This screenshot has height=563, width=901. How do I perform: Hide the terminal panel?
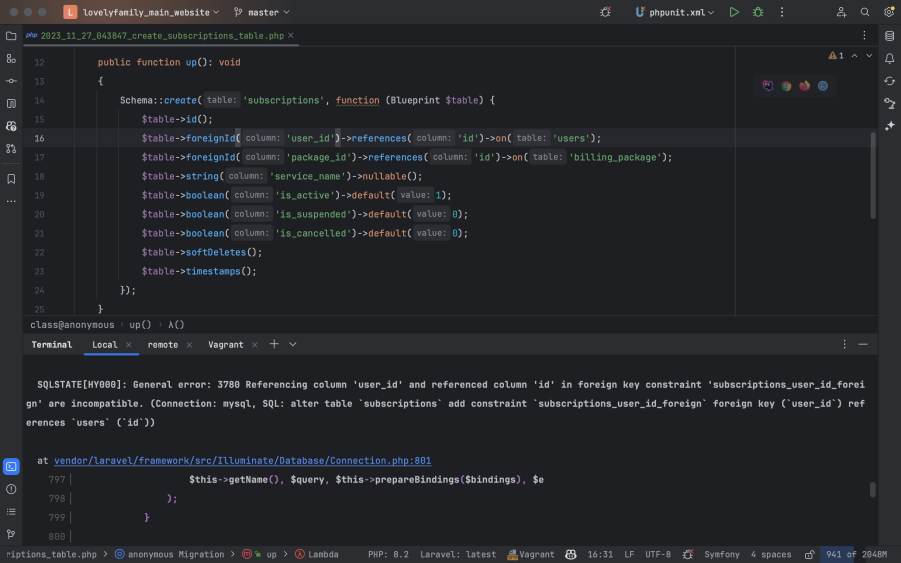click(863, 344)
